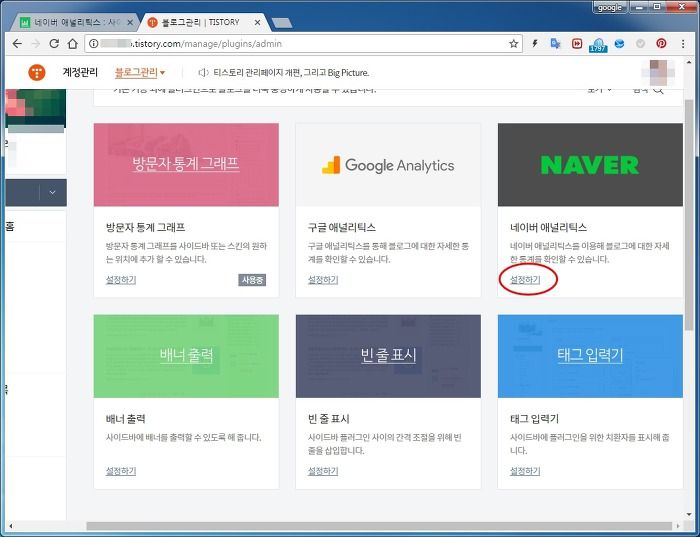700x537 pixels.
Task: Click the 네이버 애널리틱스 card title
Action: [x=548, y=227]
